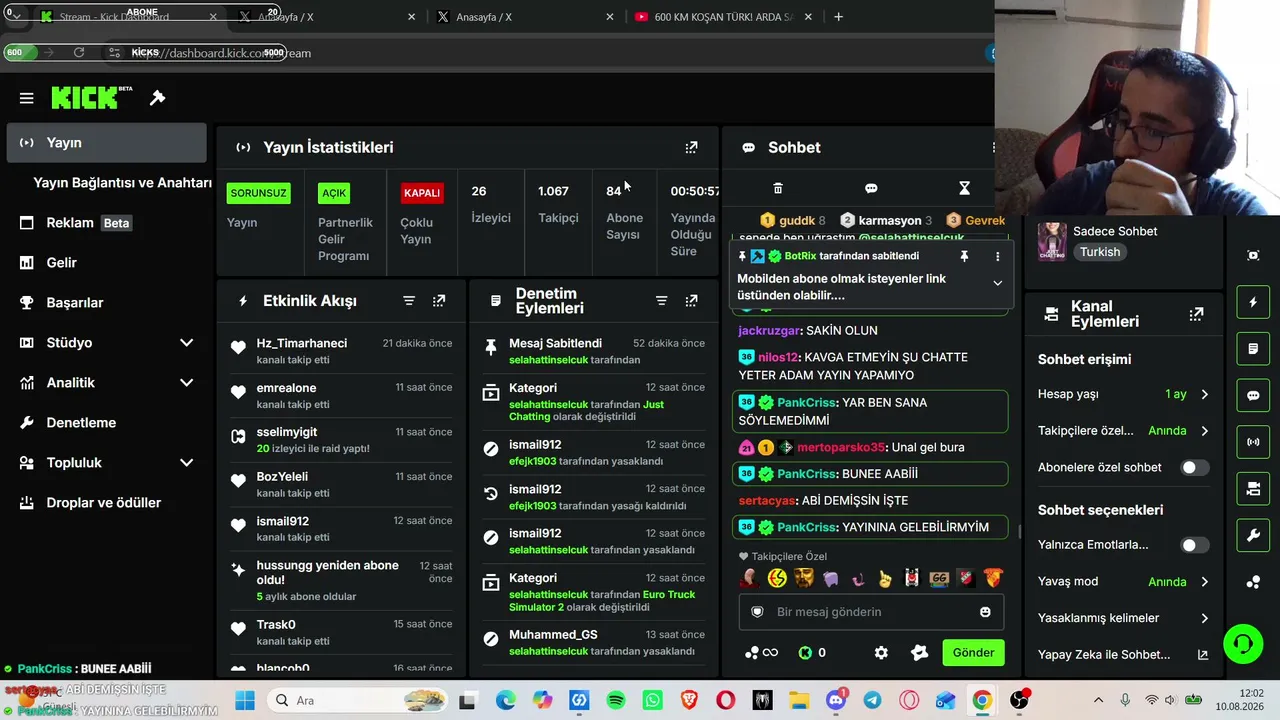Open Hesap yaşı setting
The width and height of the screenshot is (1280, 720).
coord(1123,394)
